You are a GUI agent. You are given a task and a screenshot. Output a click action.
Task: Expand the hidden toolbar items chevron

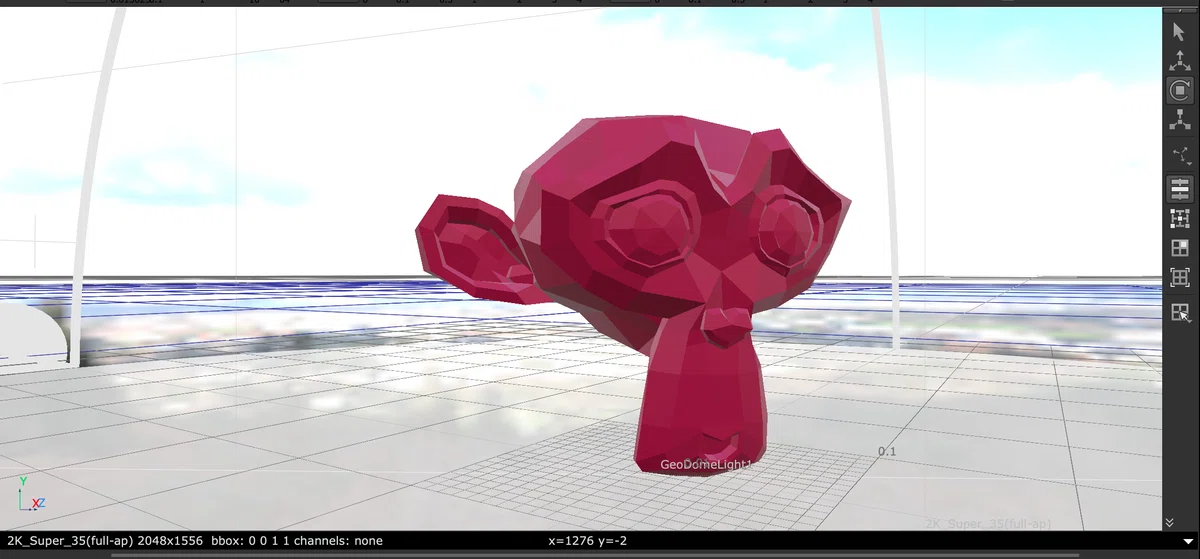[1169, 523]
